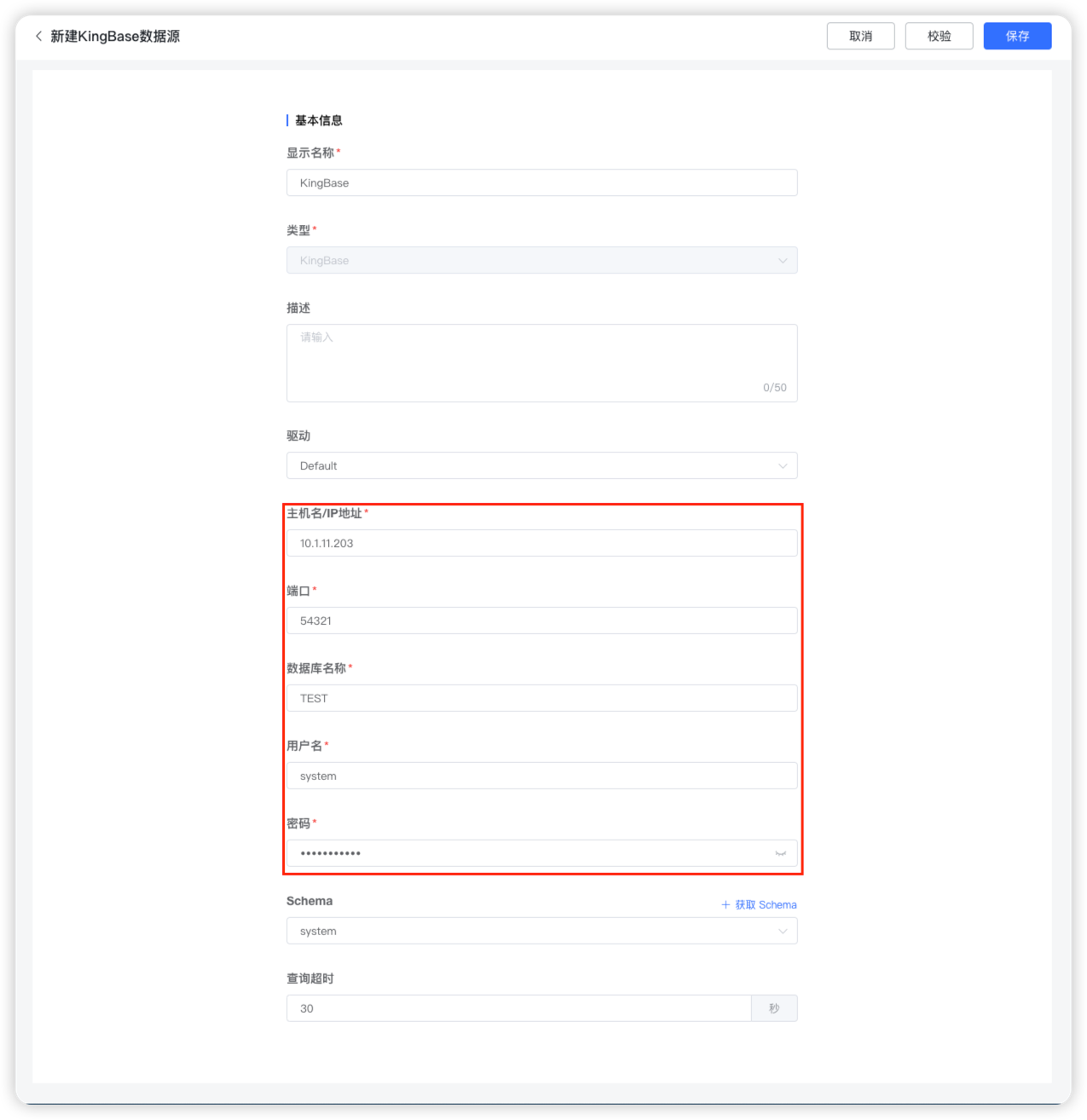Click the 基本信息 section heading
Screen dimensions: 1087x1120
point(319,120)
